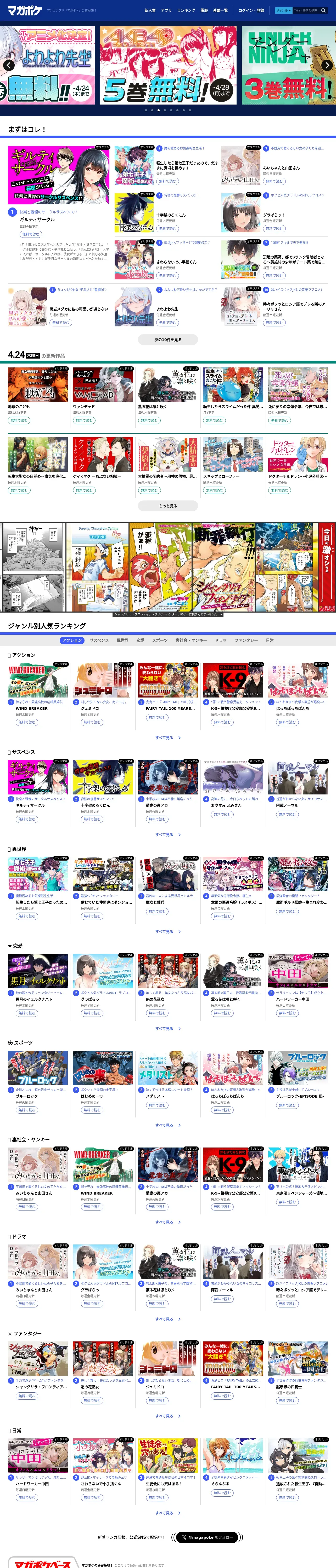This screenshot has width=336, height=1568.
Task: Click 無料で読む under ヴァンデッド
Action: pyautogui.click(x=84, y=420)
